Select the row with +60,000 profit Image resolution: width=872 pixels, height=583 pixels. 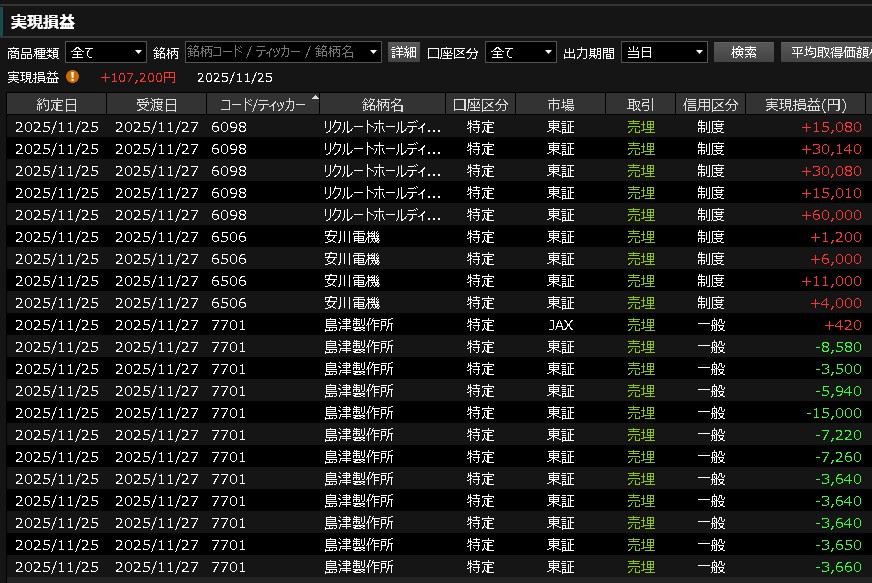point(436,215)
